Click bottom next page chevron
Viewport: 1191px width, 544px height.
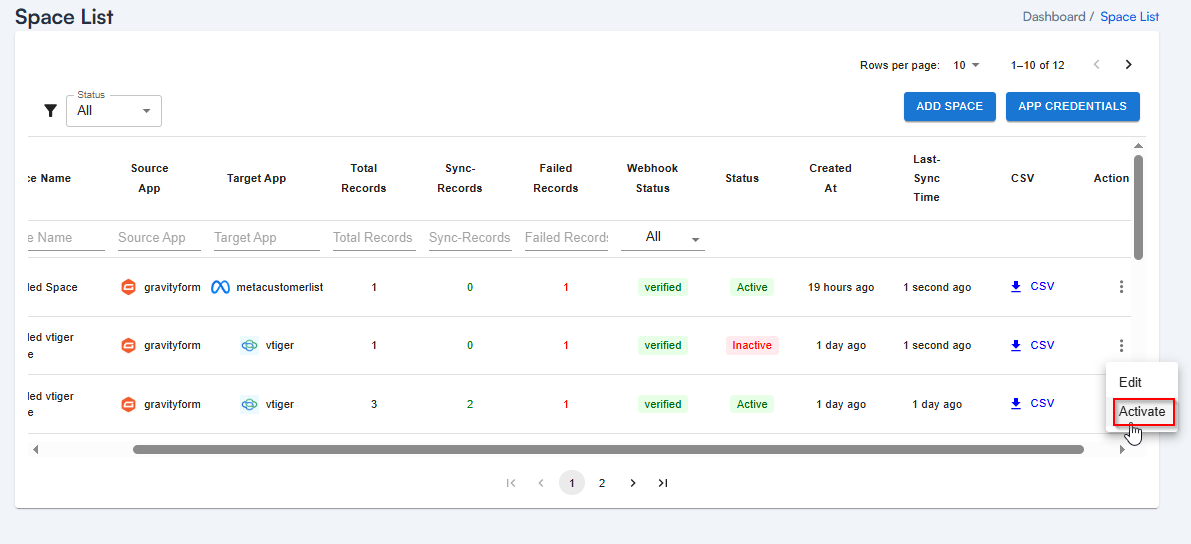point(632,483)
